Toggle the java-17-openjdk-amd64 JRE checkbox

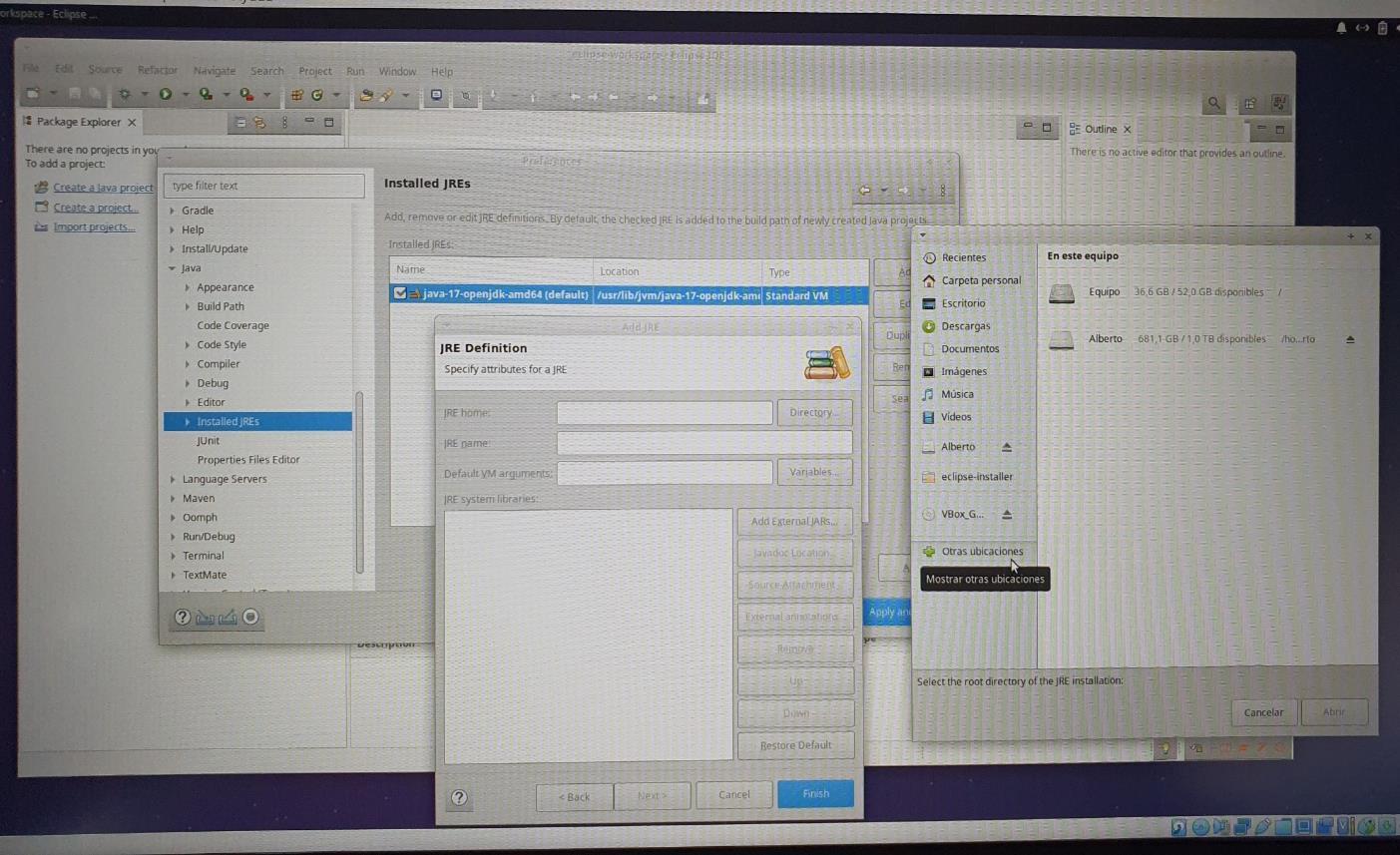400,294
